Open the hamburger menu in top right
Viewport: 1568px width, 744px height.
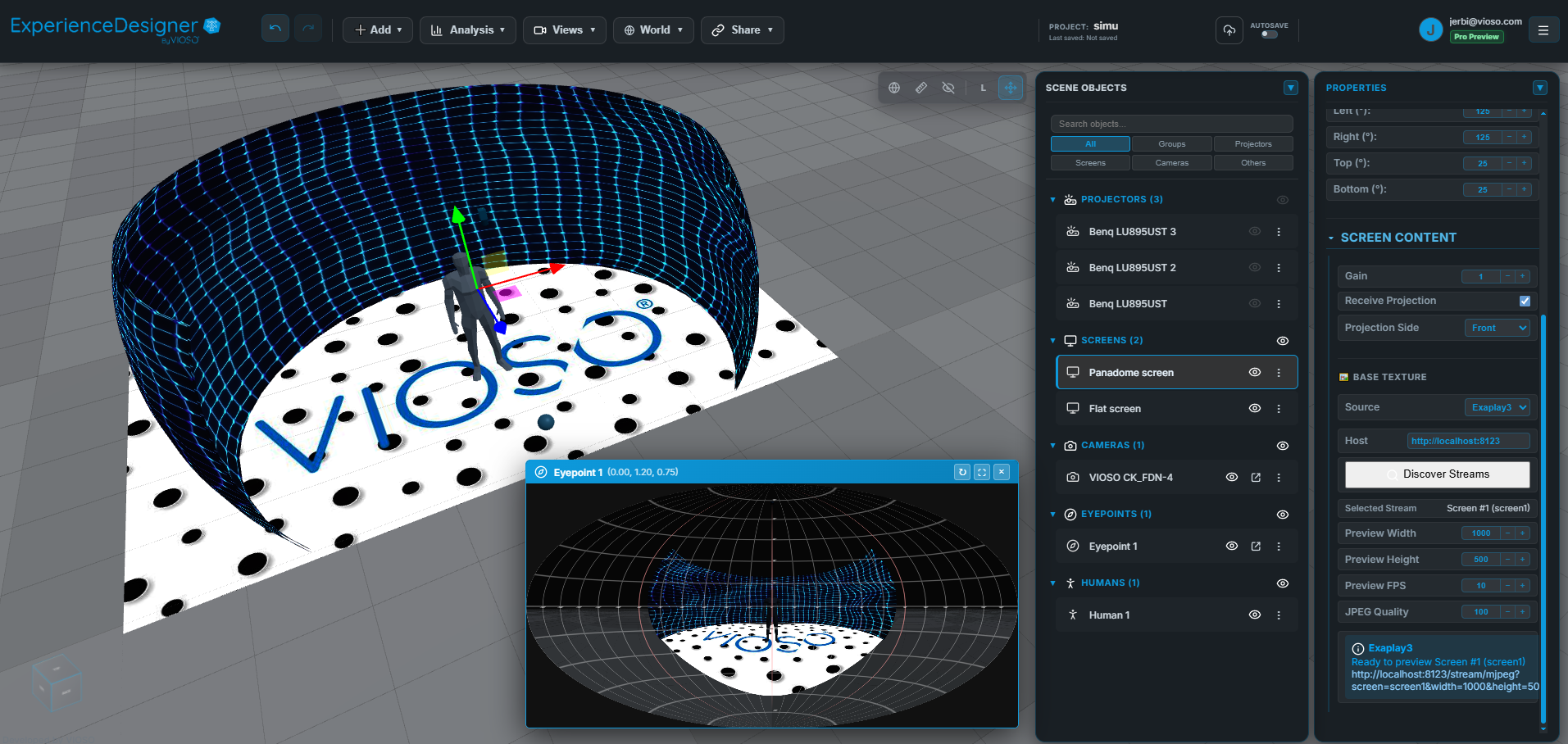[1543, 30]
